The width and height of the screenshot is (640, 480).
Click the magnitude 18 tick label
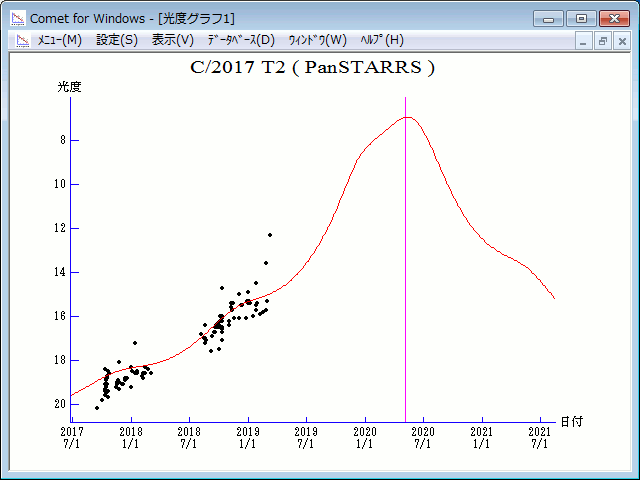tap(60, 360)
